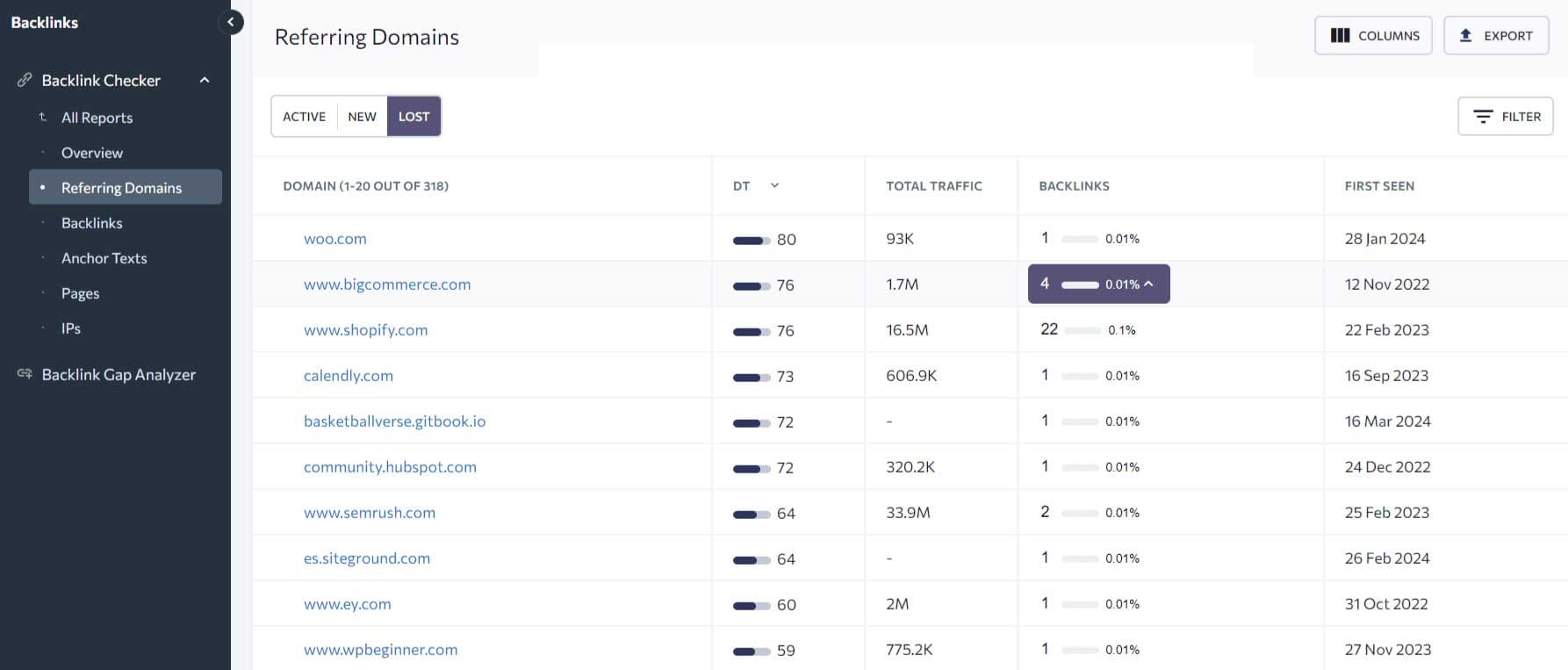Select Referring Domains in sidebar
The image size is (1568, 670).
click(126, 187)
